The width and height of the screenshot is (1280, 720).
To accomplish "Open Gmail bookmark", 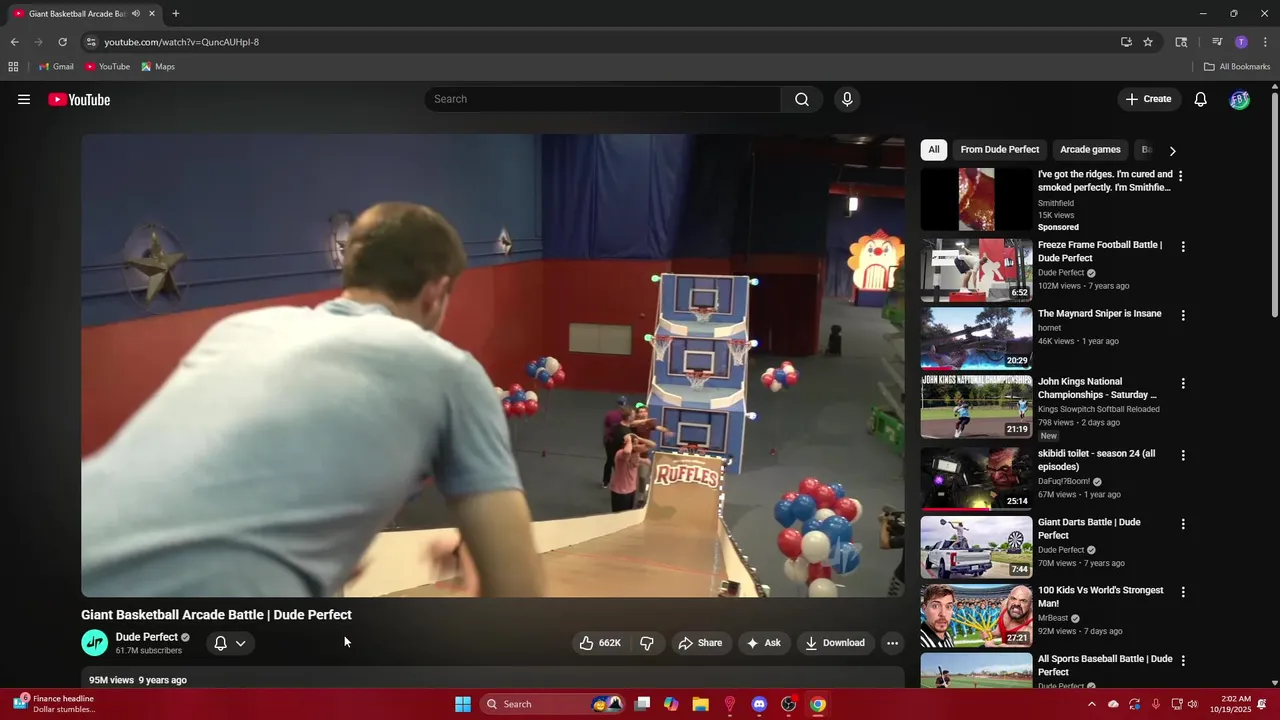I will 56,67.
